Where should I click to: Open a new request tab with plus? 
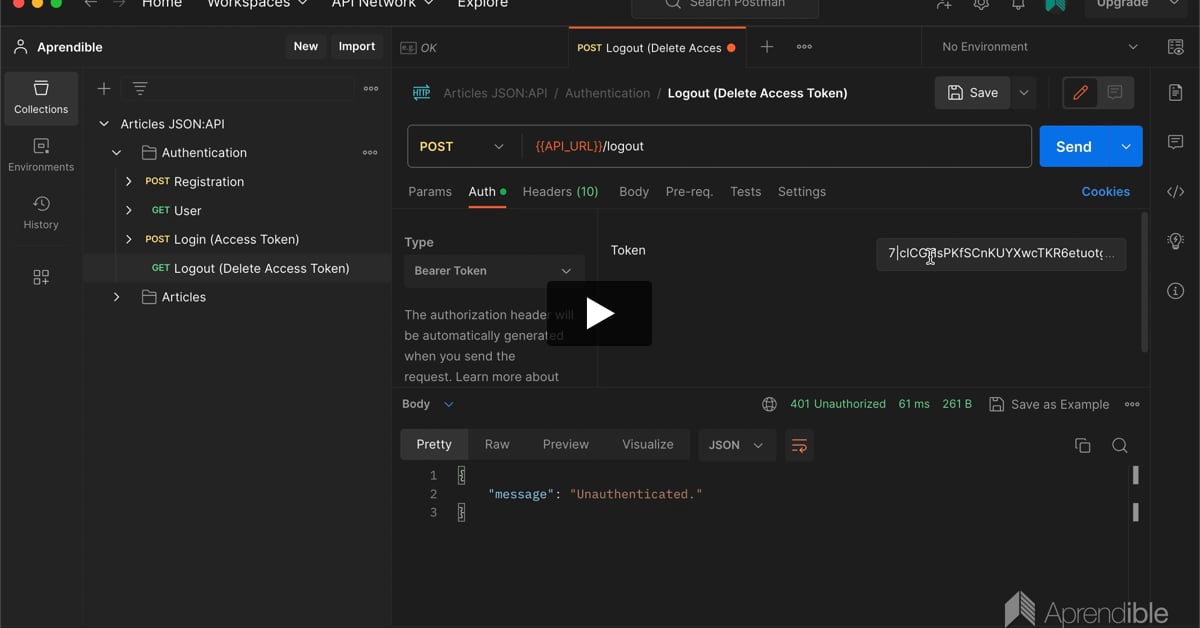[x=767, y=47]
